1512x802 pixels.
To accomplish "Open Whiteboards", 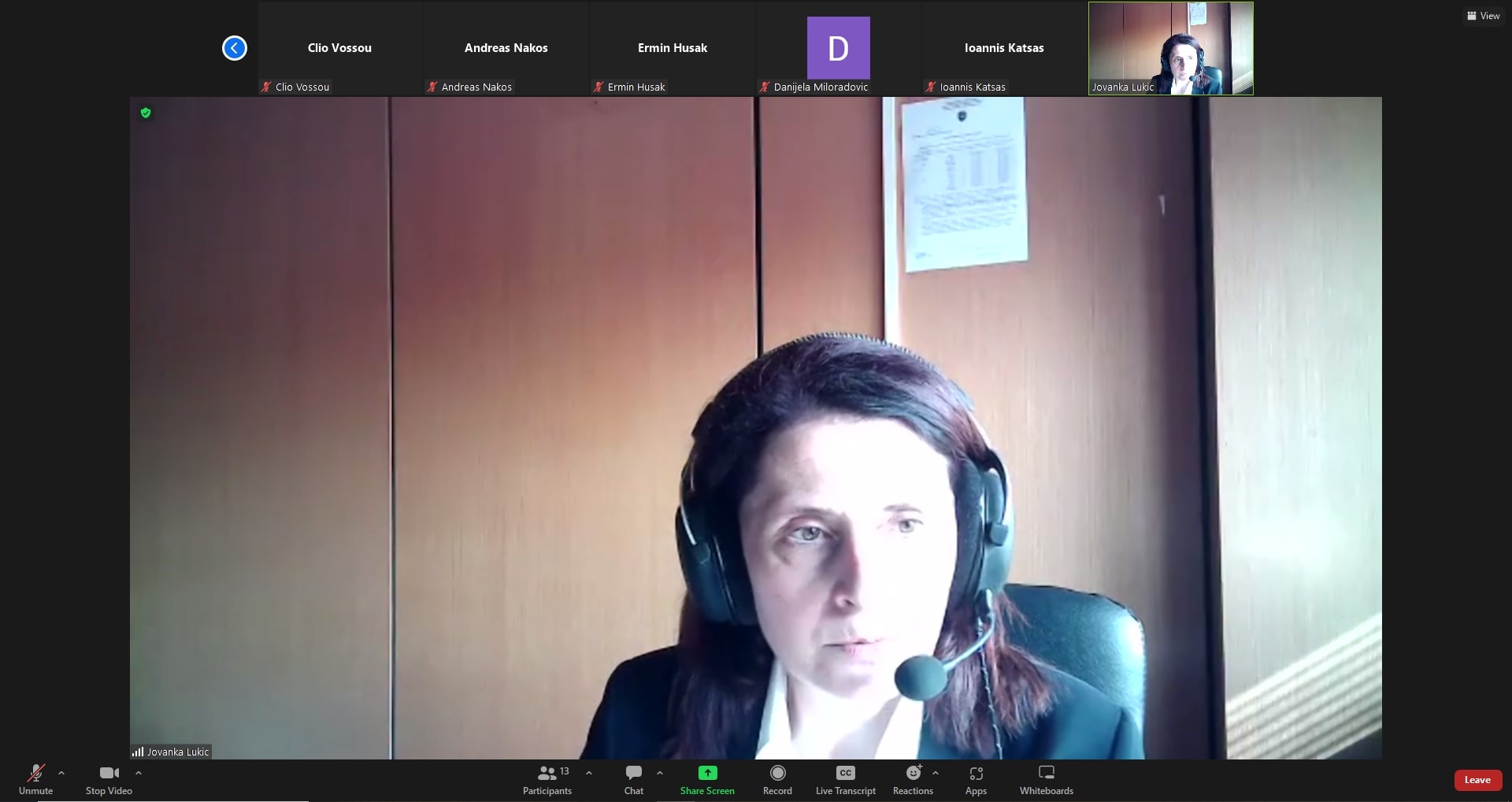I will coord(1046,779).
